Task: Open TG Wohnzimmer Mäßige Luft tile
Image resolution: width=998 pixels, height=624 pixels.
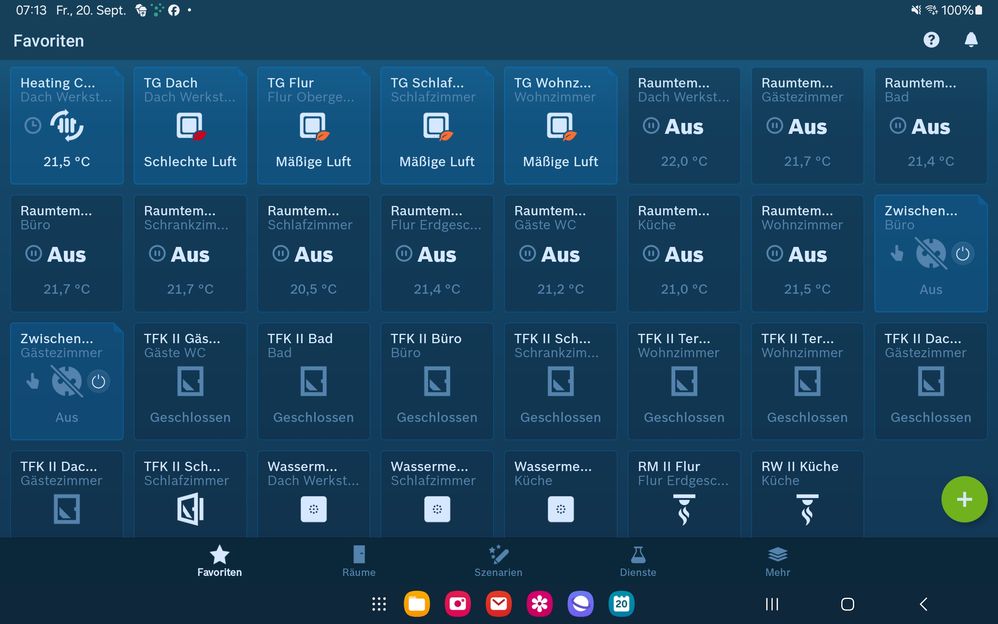Action: [x=560, y=126]
